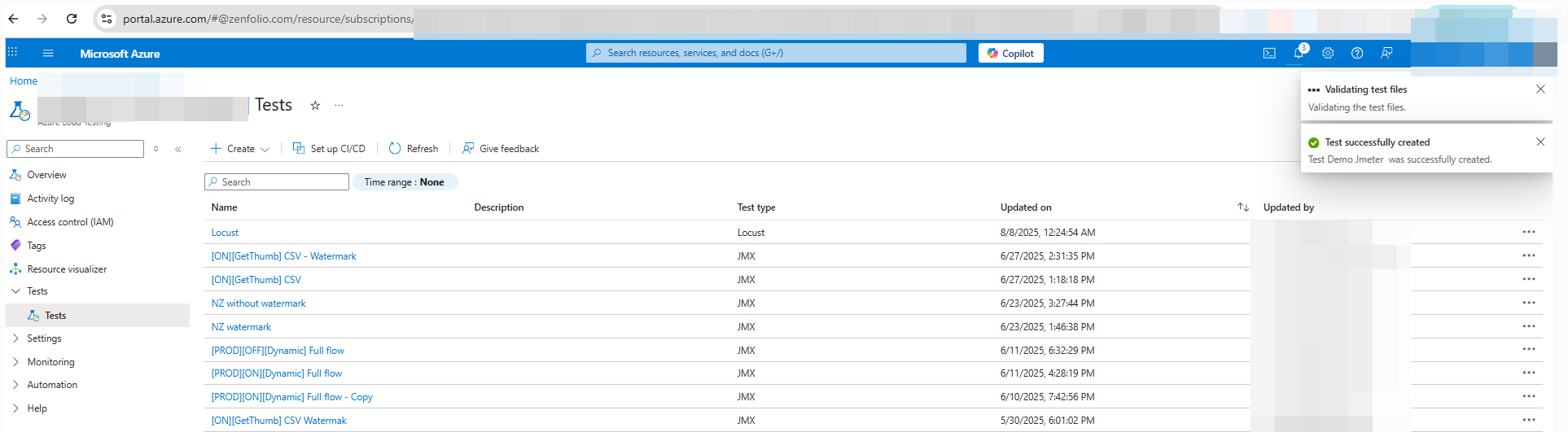Screen dimensions: 1568x432
Task: Click the Copilot button
Action: (1010, 53)
